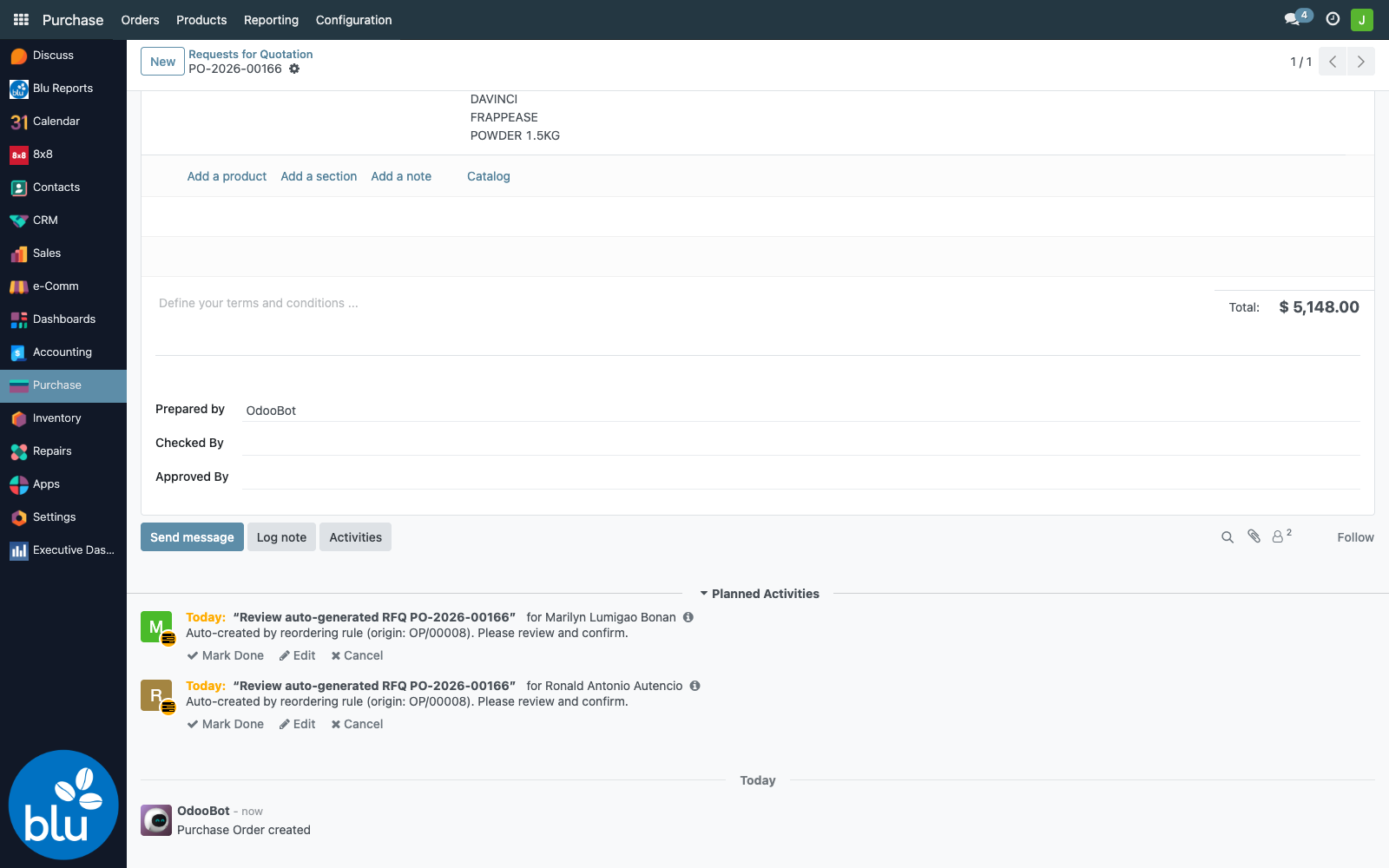Open user avatar J menu

pyautogui.click(x=1361, y=19)
